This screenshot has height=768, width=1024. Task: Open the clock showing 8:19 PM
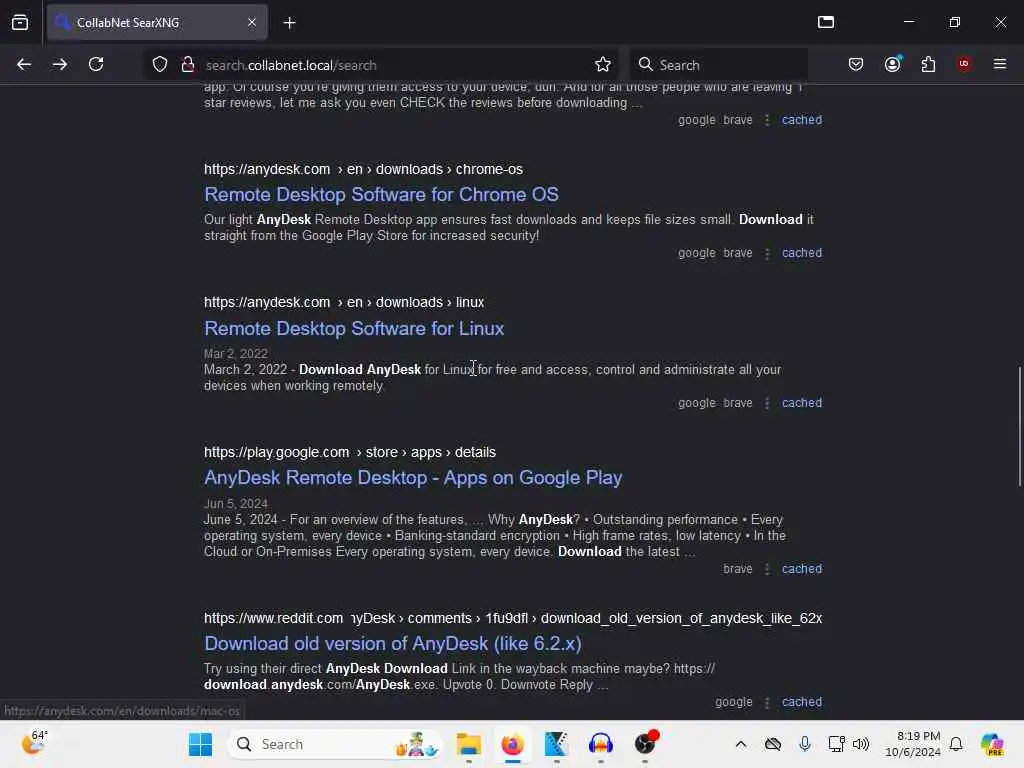pyautogui.click(x=913, y=744)
